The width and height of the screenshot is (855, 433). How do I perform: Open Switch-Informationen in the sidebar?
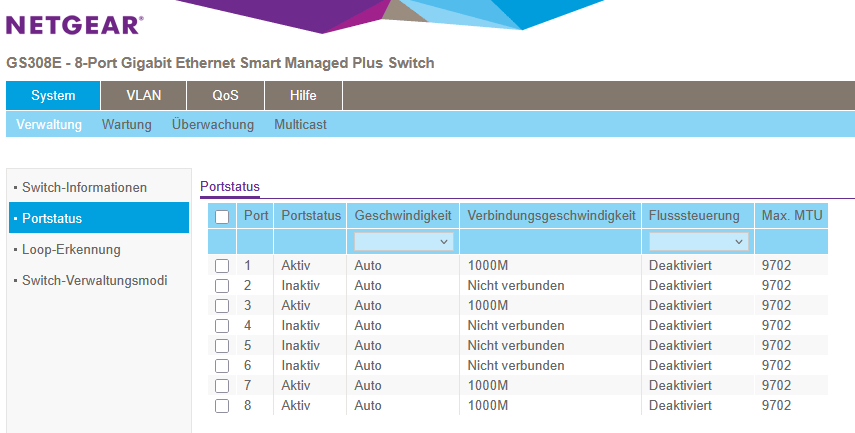[84, 187]
